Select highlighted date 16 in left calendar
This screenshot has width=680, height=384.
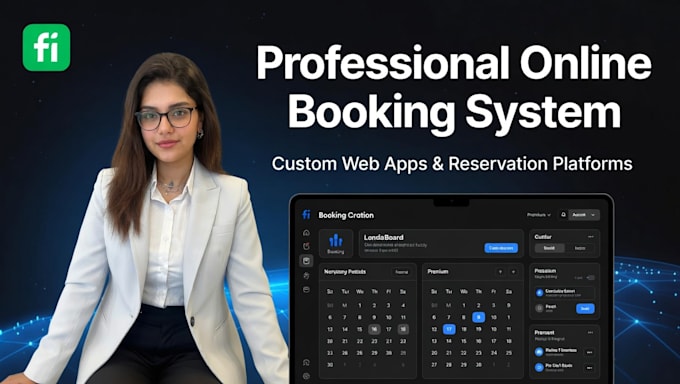click(374, 329)
